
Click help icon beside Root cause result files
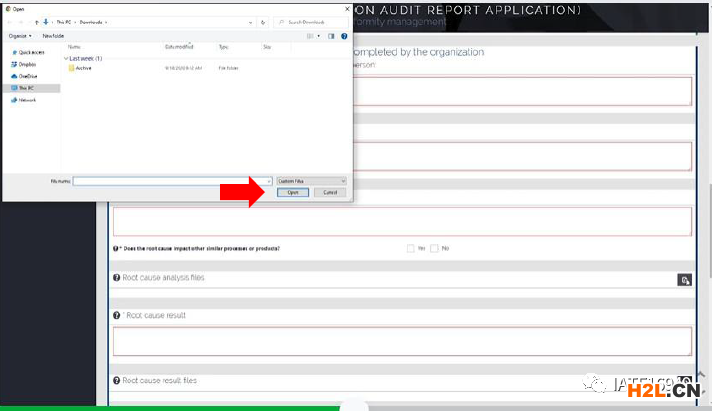pyautogui.click(x=117, y=381)
